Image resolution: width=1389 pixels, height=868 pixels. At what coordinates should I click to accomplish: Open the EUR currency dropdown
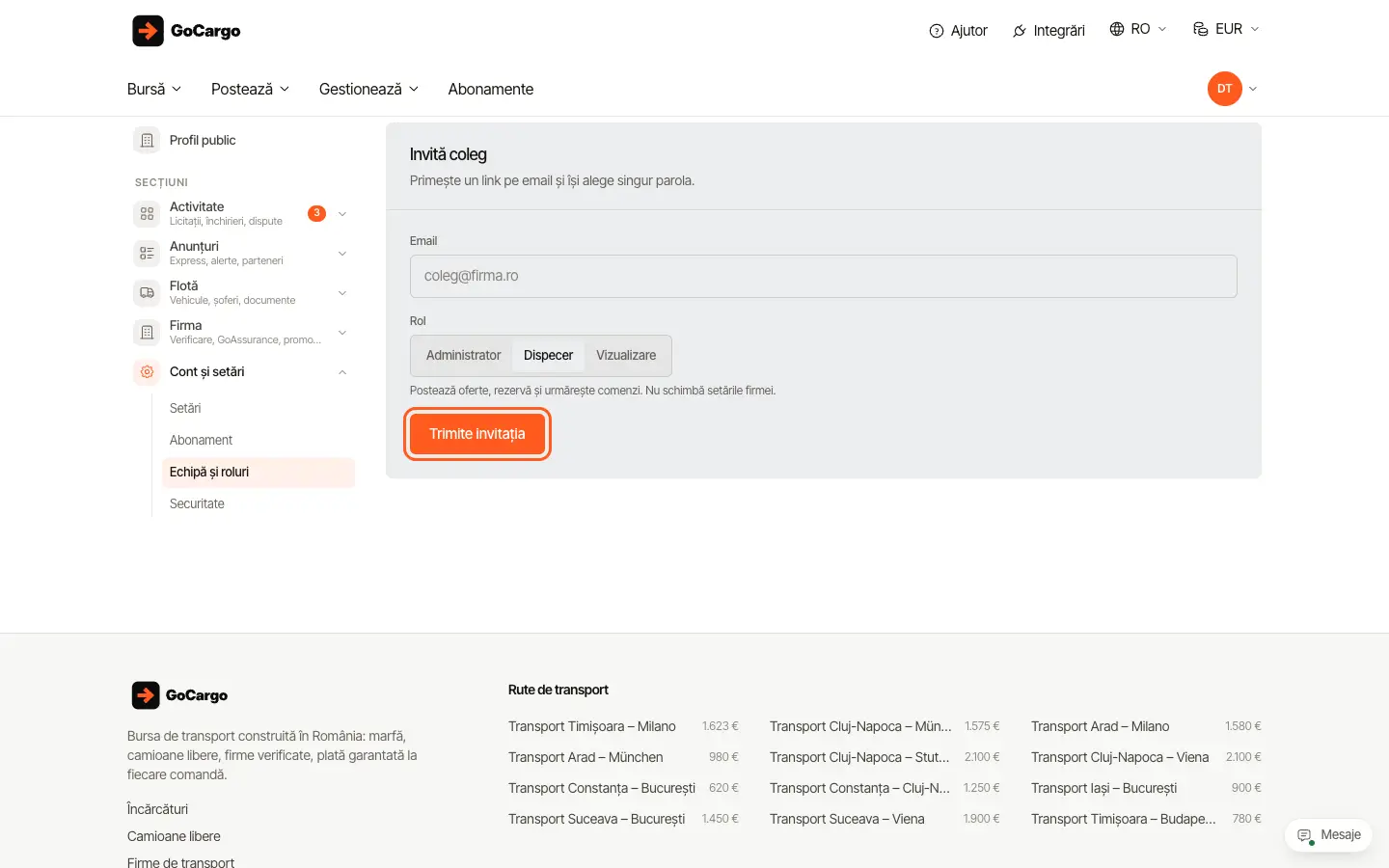[1226, 29]
